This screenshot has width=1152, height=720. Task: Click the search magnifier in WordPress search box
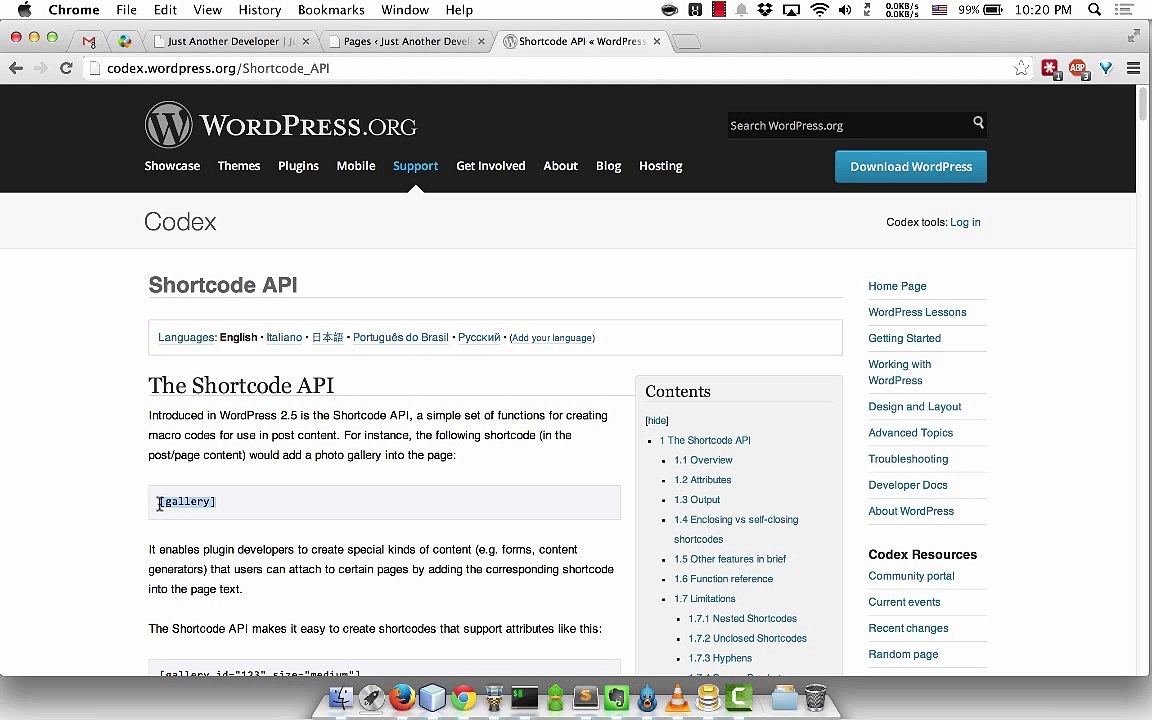tap(978, 123)
